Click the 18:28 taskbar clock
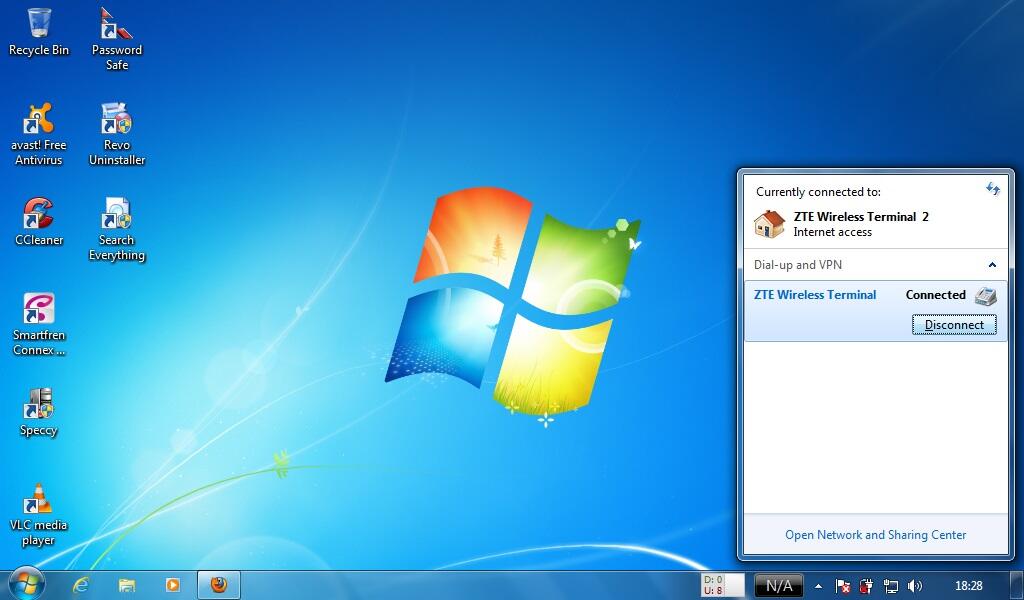Screen dimensions: 1024x600 [x=968, y=586]
